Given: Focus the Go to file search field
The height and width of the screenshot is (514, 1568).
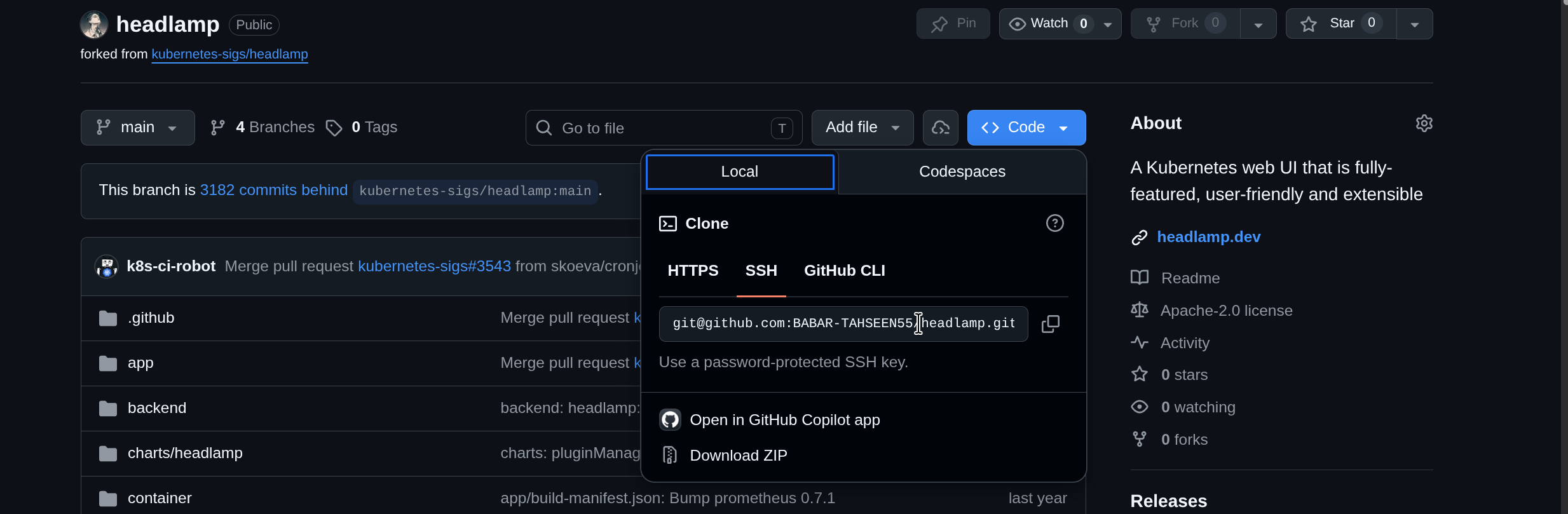Looking at the screenshot, I should click(x=664, y=128).
